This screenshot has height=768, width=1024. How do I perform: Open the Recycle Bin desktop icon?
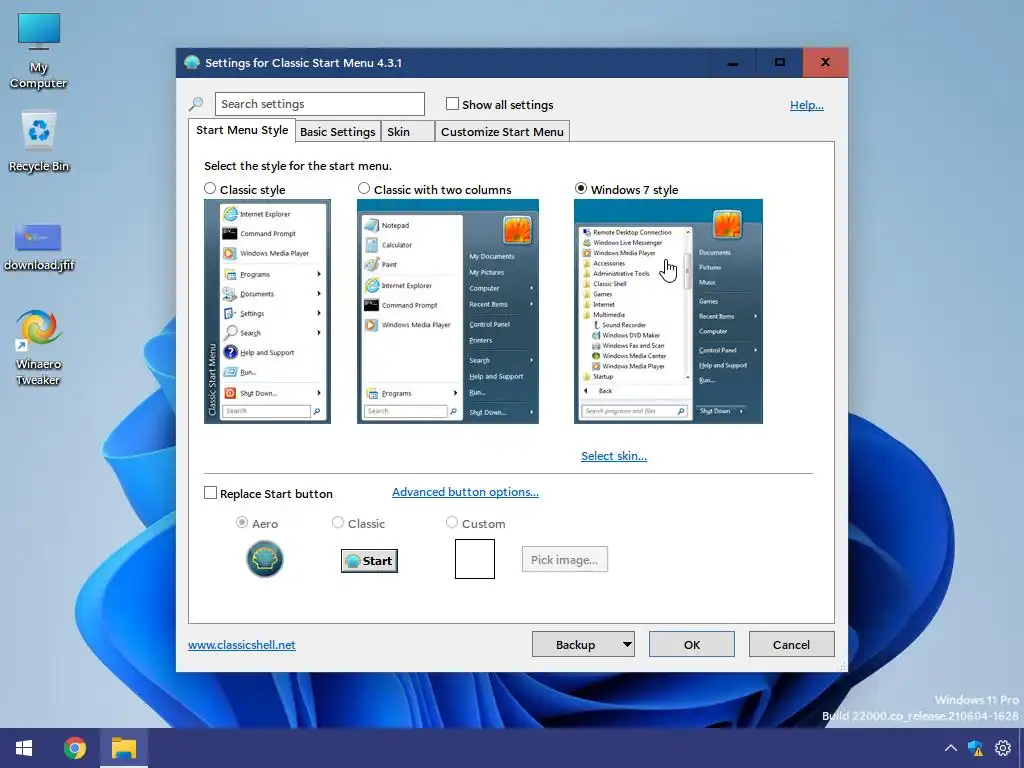[39, 142]
